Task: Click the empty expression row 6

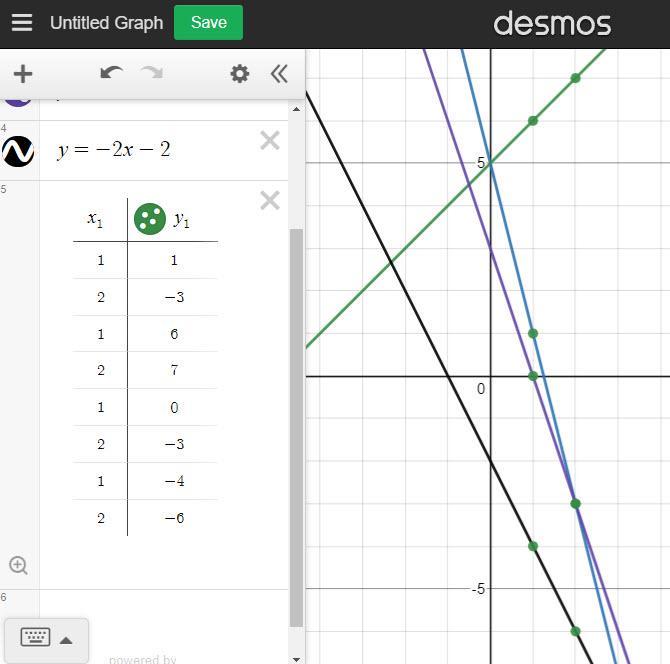Action: (x=164, y=603)
